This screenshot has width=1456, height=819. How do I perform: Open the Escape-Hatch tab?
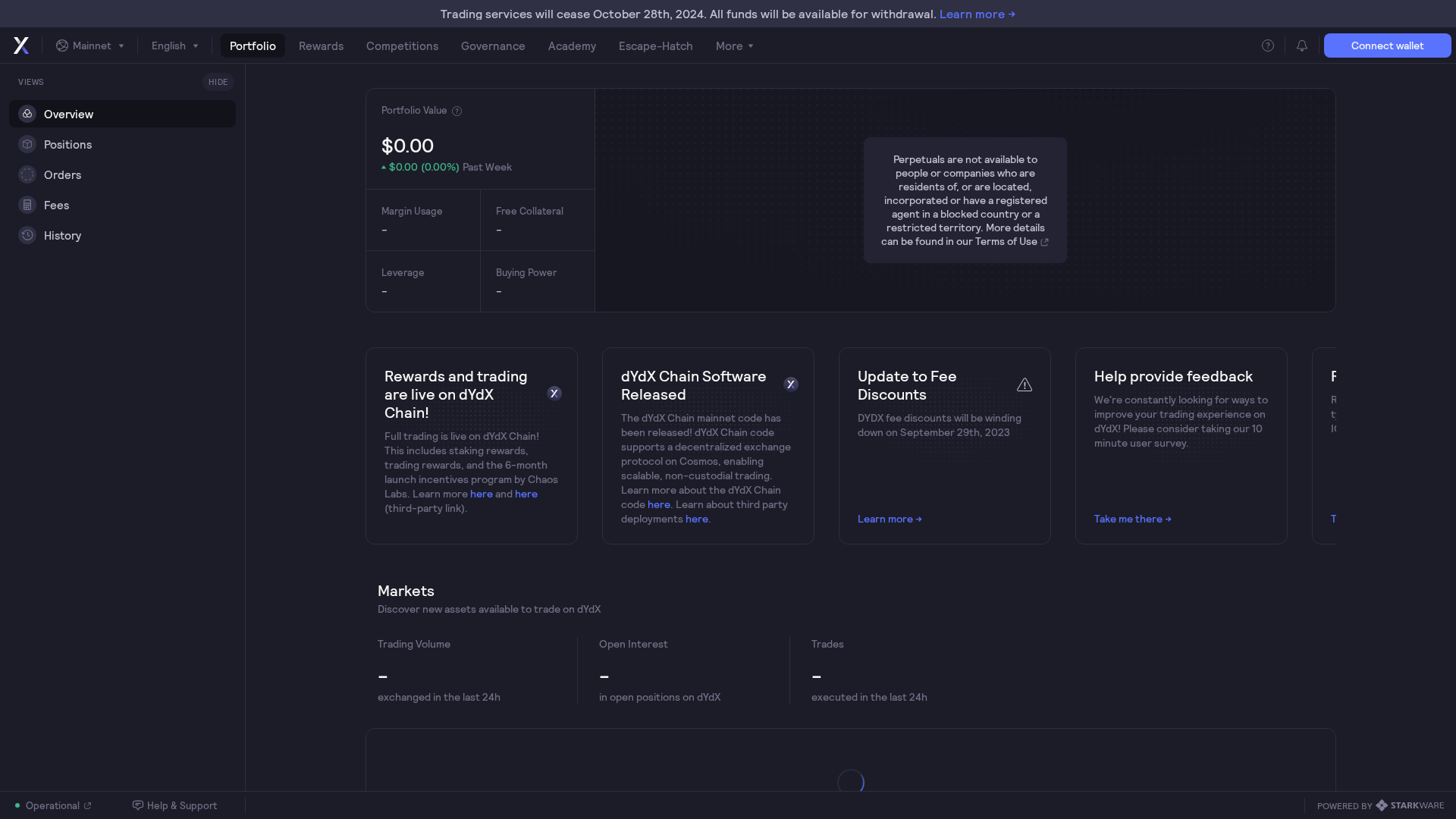click(x=655, y=45)
